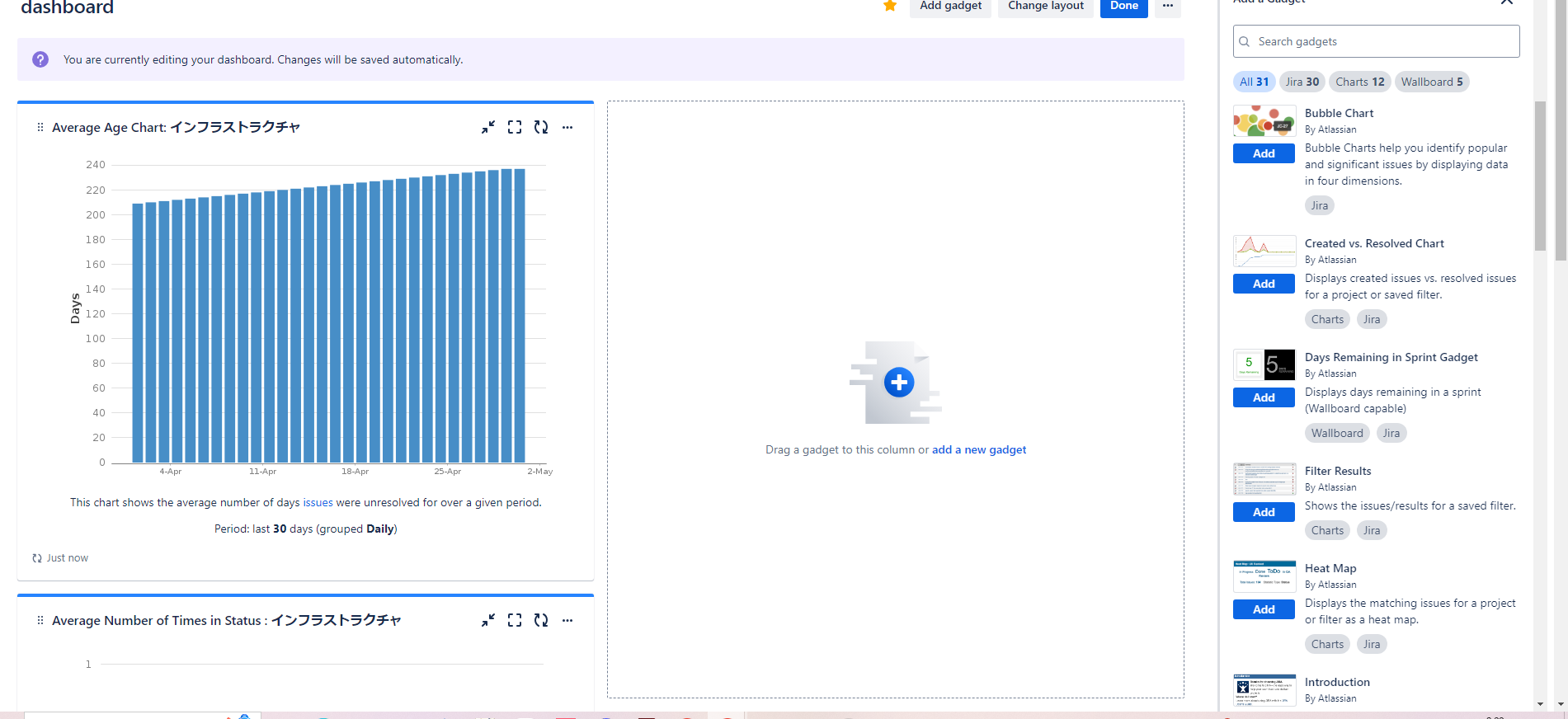Click Jira tag under Bubble Chart
Image resolution: width=1568 pixels, height=719 pixels.
1320,205
